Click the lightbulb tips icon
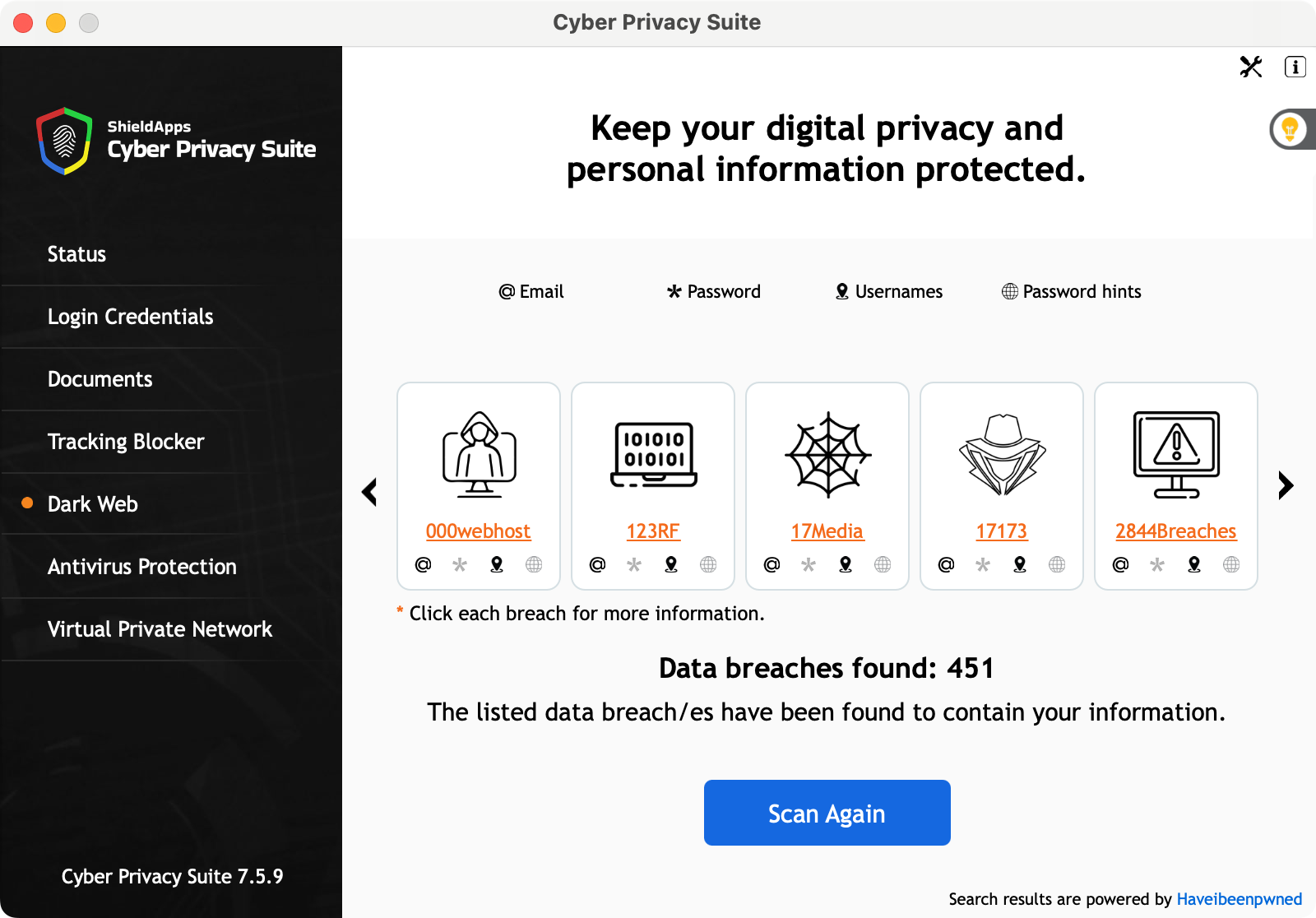Viewport: 1316px width, 918px height. tap(1290, 129)
